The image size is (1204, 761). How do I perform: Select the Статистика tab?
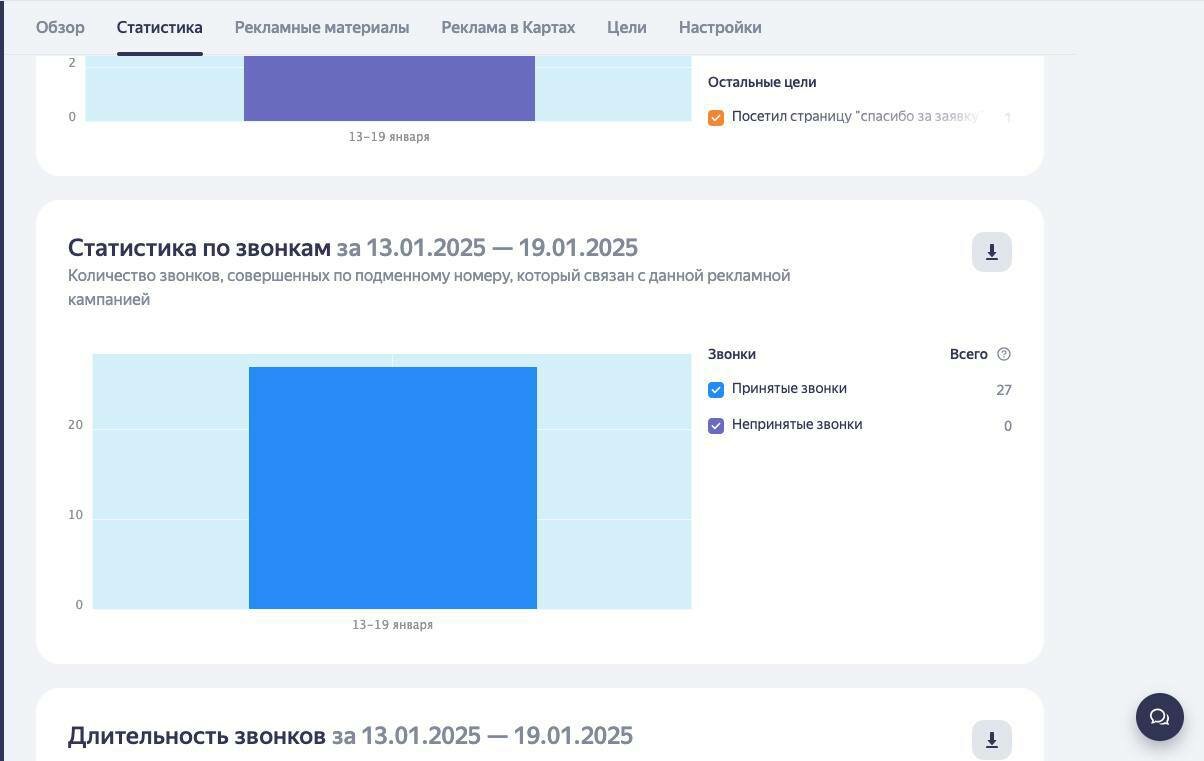(x=158, y=27)
